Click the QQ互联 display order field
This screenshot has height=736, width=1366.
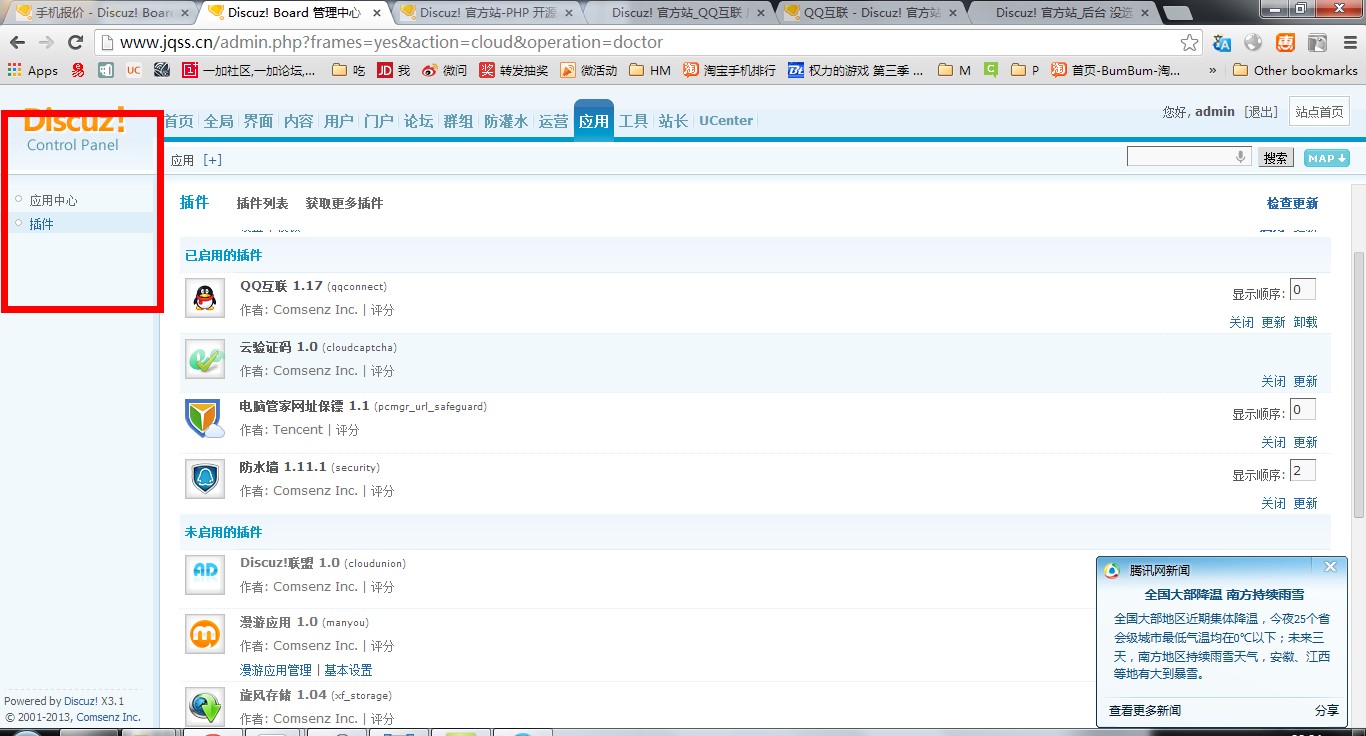tap(1302, 290)
